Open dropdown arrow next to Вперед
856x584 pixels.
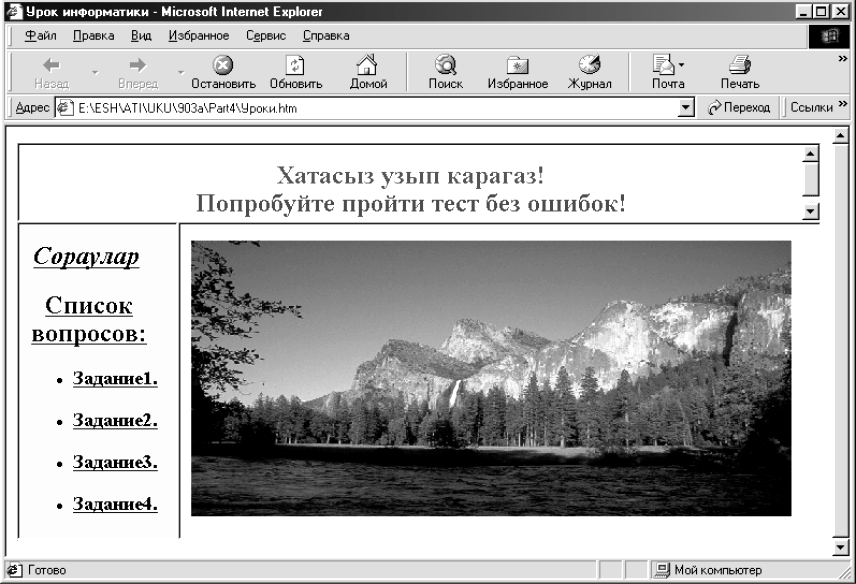[181, 72]
